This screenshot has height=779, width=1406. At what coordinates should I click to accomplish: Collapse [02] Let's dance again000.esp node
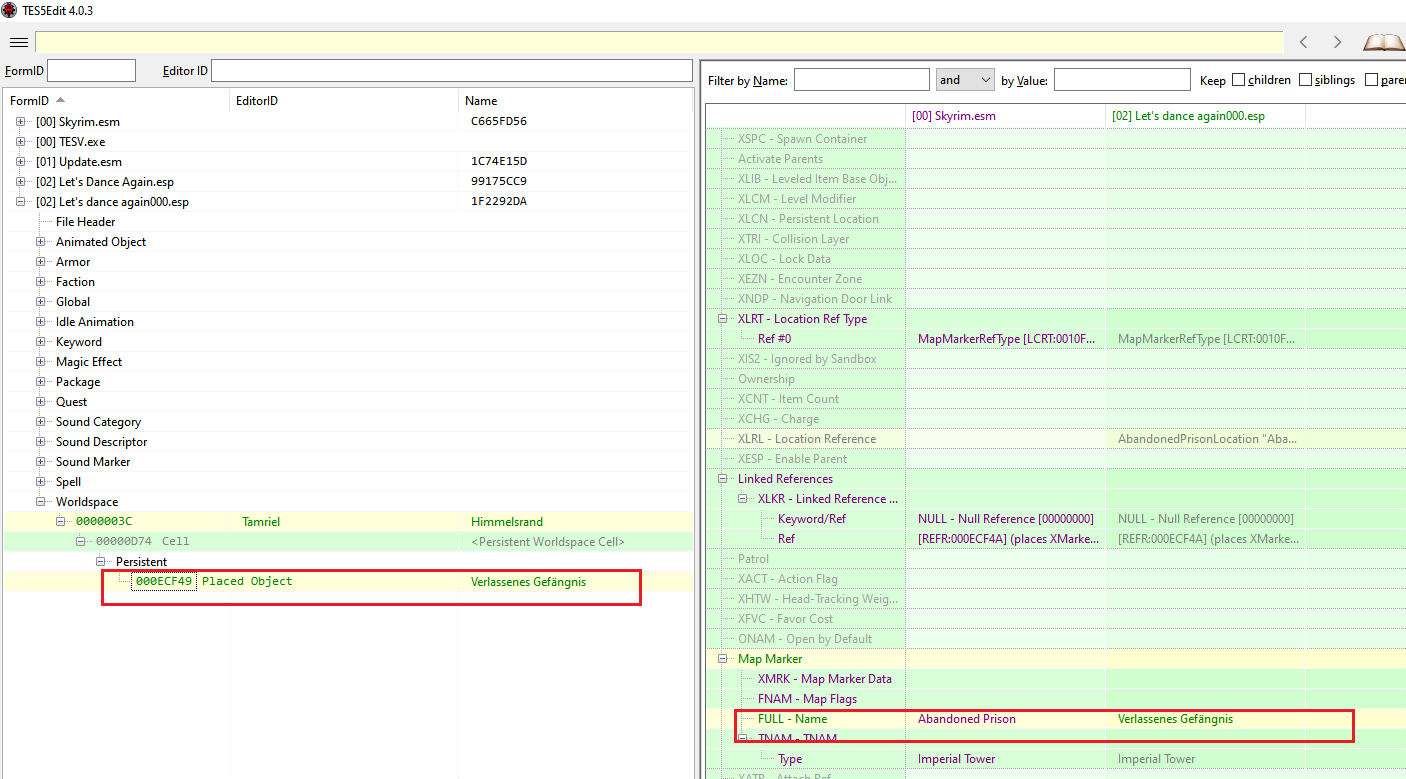pyautogui.click(x=21, y=202)
